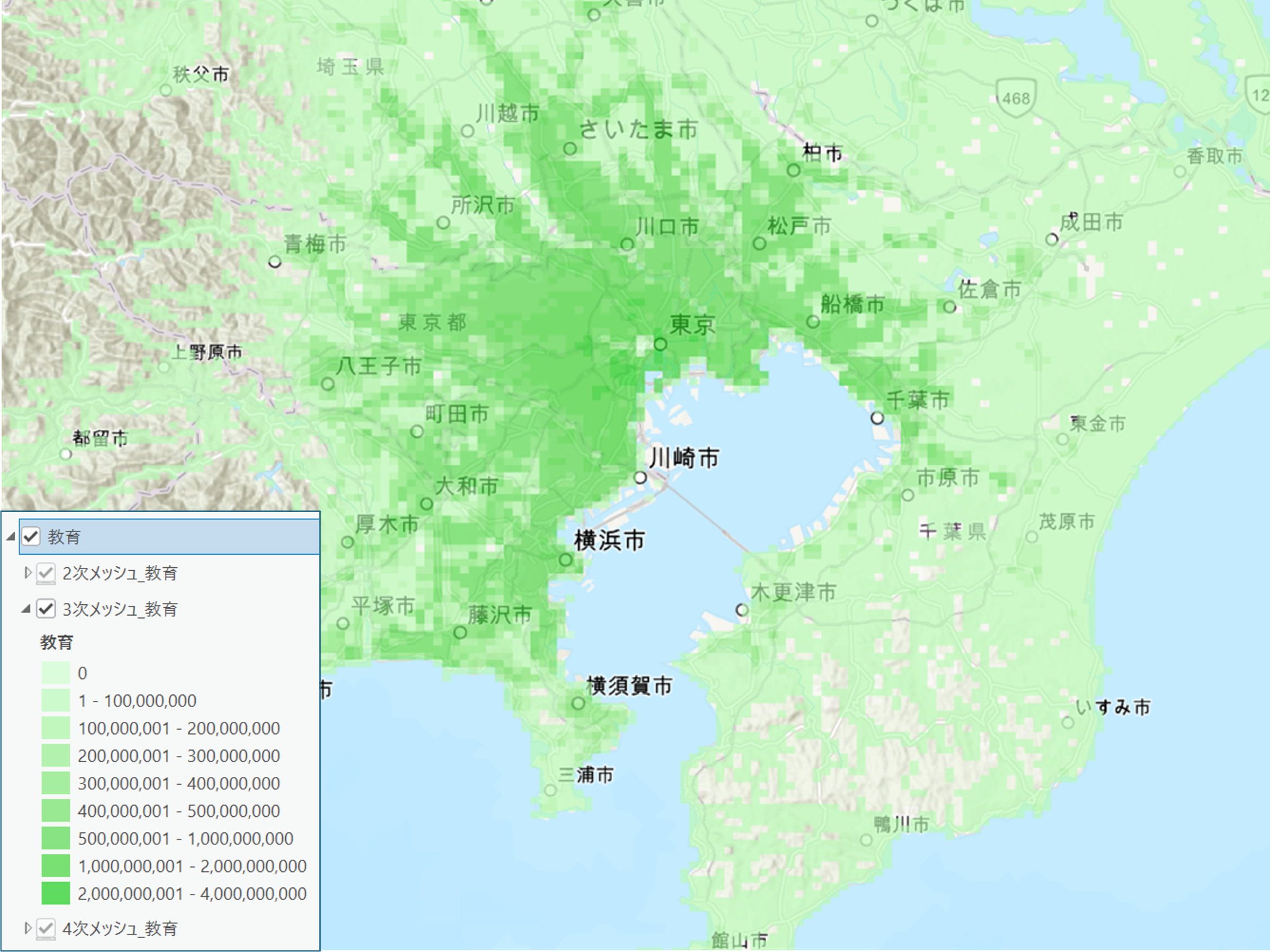Click the color swatch for value 0
Viewport: 1270px width, 952px height.
coord(56,673)
